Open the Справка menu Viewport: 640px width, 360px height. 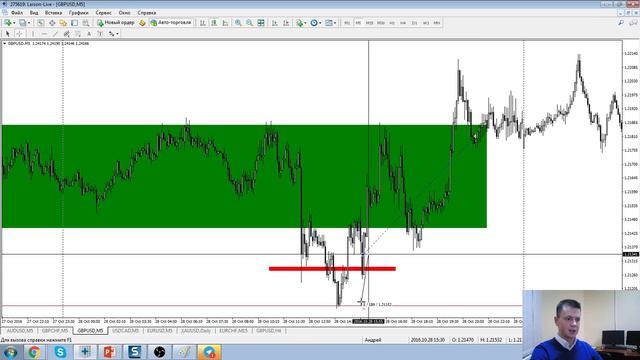tap(147, 13)
